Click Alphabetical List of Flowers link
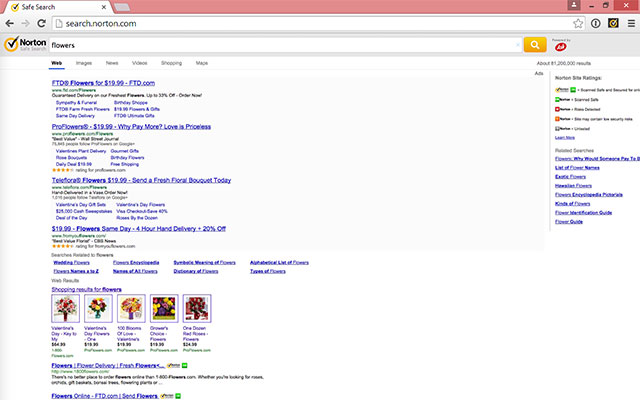 (x=279, y=262)
